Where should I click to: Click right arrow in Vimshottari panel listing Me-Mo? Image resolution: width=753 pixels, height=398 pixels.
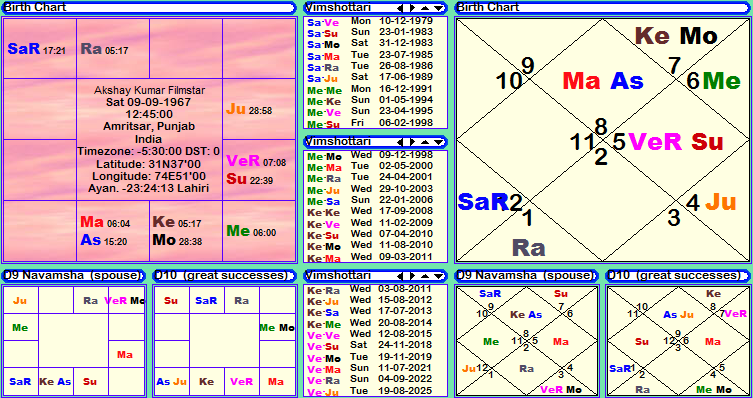coord(412,142)
